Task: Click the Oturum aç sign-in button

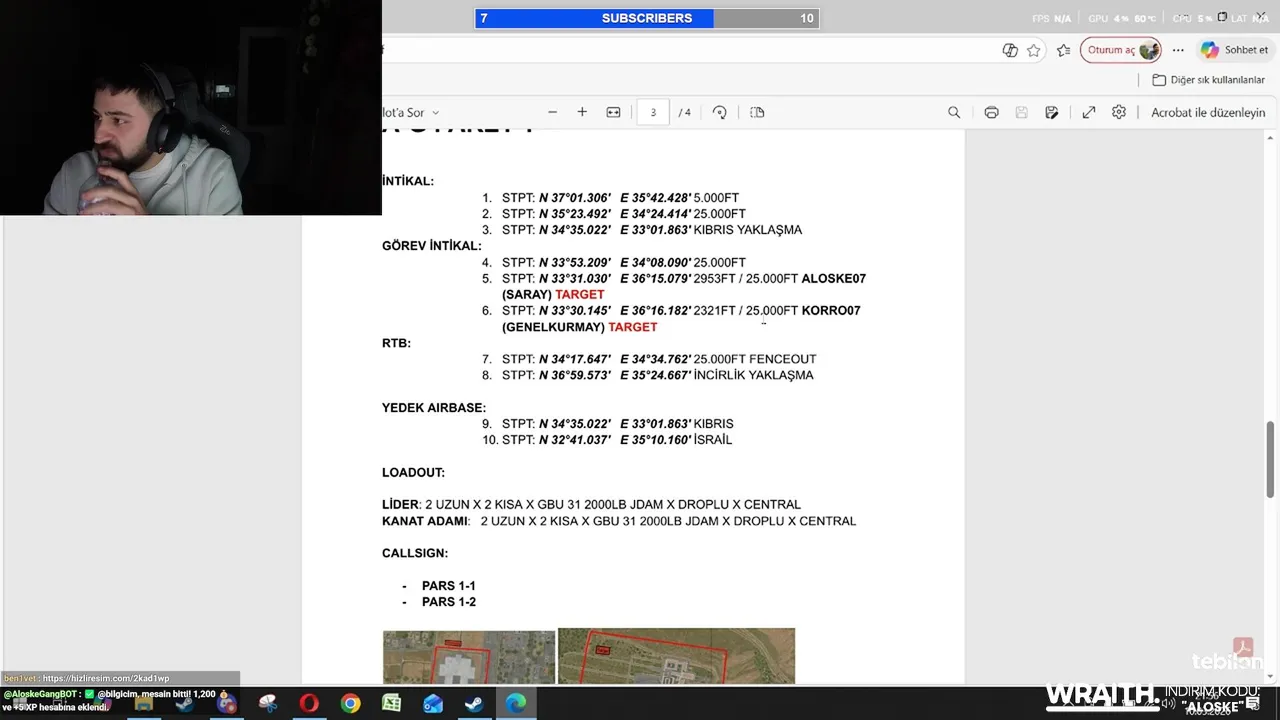Action: [x=1121, y=50]
